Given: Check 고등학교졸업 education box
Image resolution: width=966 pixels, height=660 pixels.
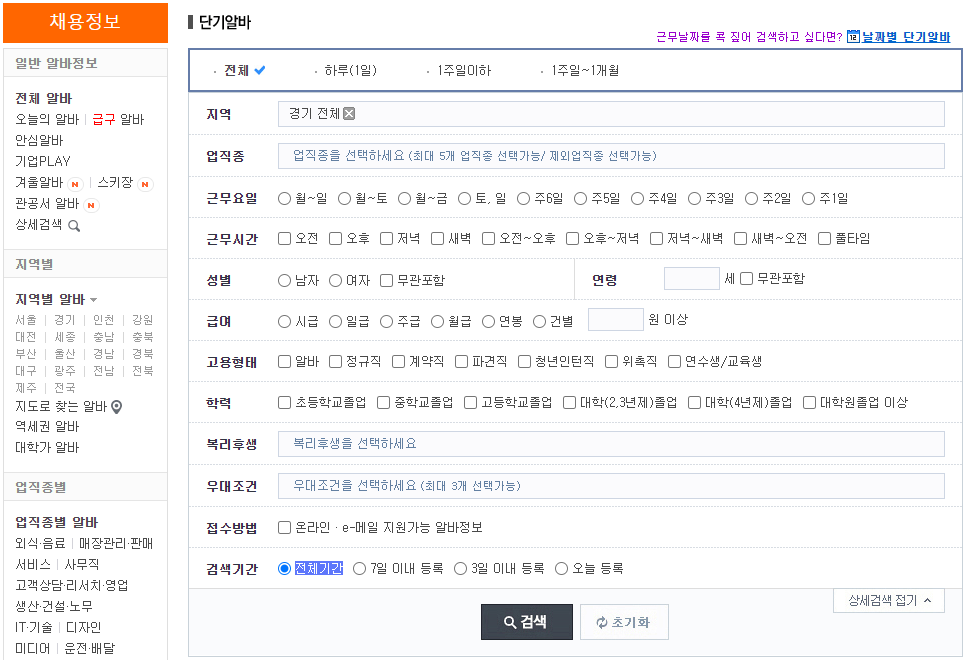Looking at the screenshot, I should pyautogui.click(x=470, y=402).
